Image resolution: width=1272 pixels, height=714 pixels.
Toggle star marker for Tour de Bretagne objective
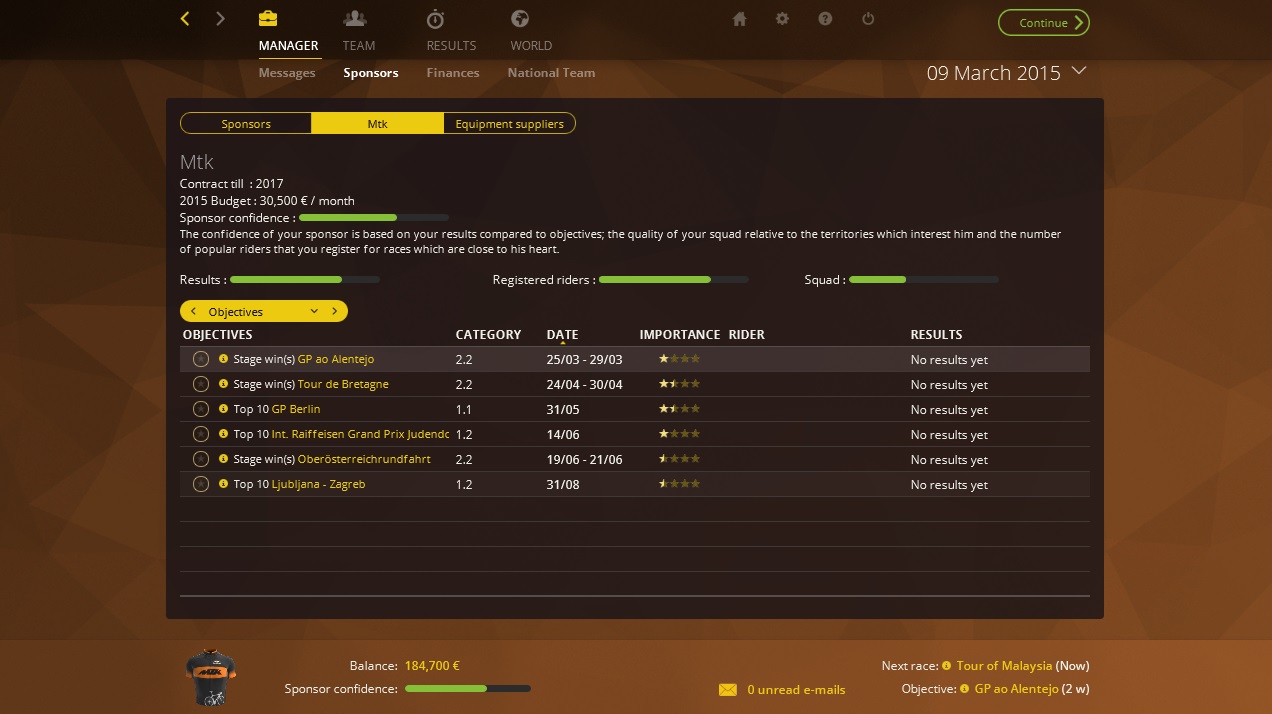[200, 384]
